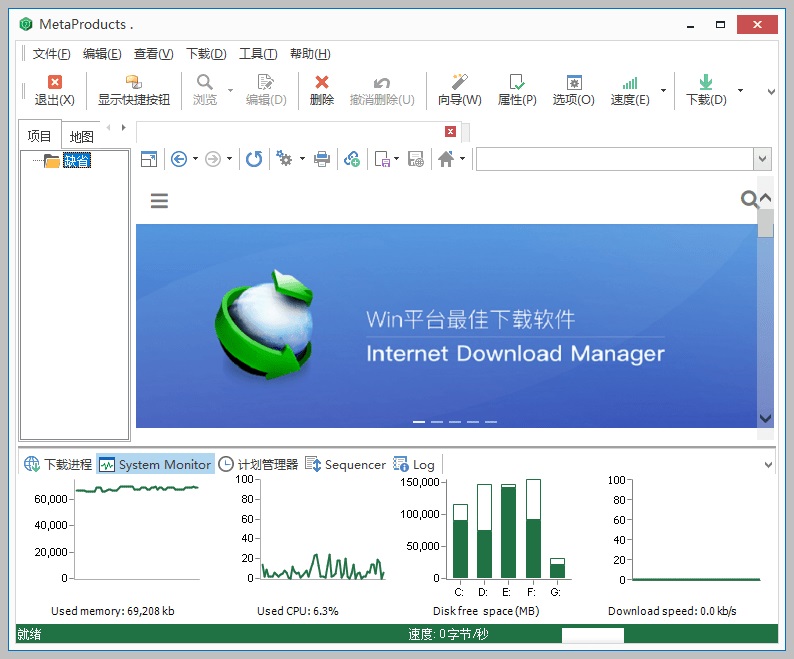The height and width of the screenshot is (659, 794).
Task: Expand the bottom panel tabs chevron
Action: (768, 464)
